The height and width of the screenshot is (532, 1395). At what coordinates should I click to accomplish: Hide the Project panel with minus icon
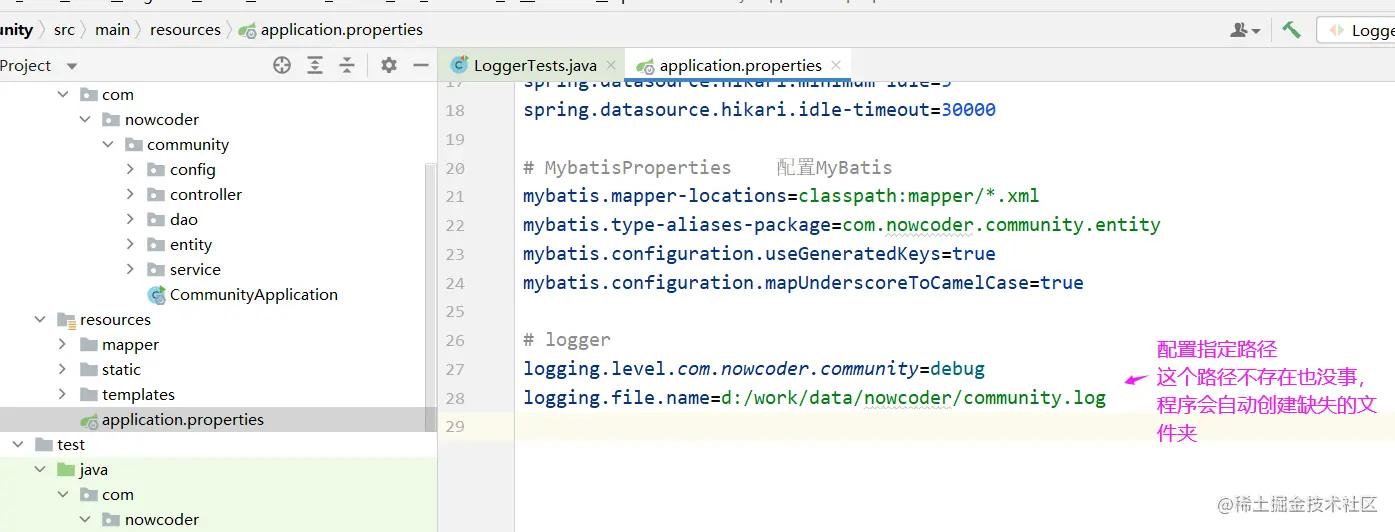(421, 65)
